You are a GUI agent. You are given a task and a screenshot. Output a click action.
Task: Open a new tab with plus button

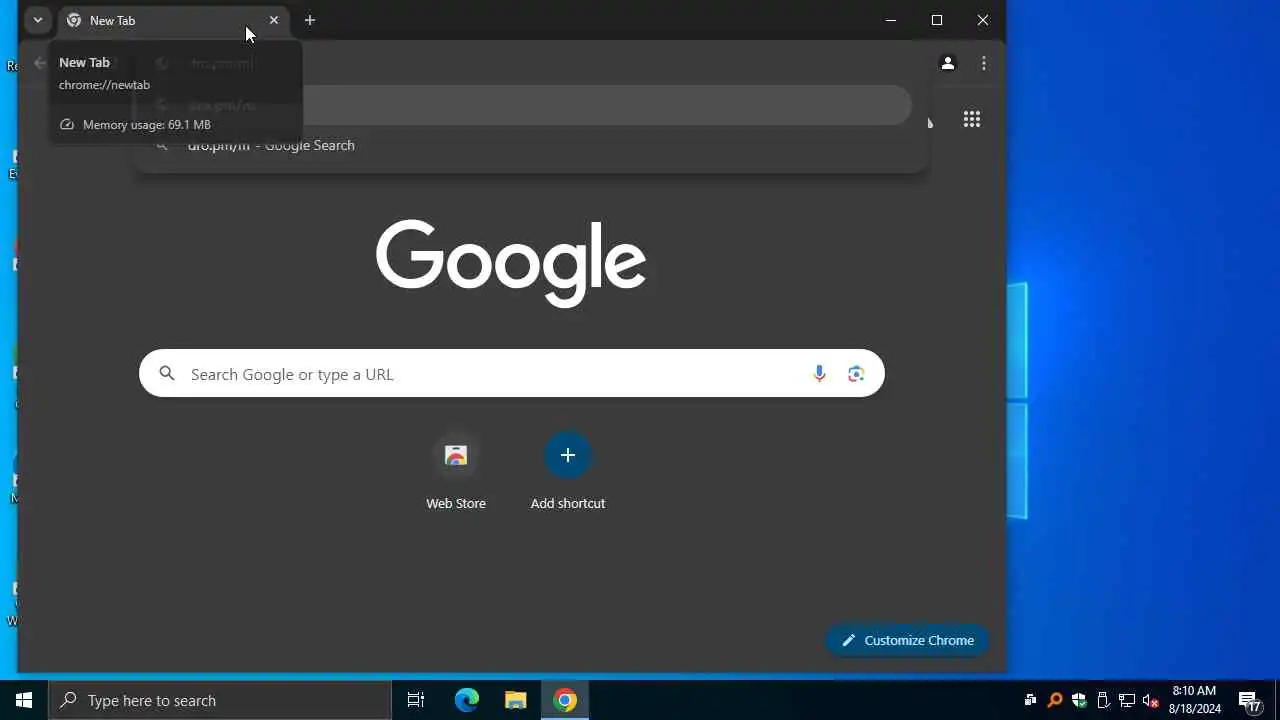click(x=310, y=20)
